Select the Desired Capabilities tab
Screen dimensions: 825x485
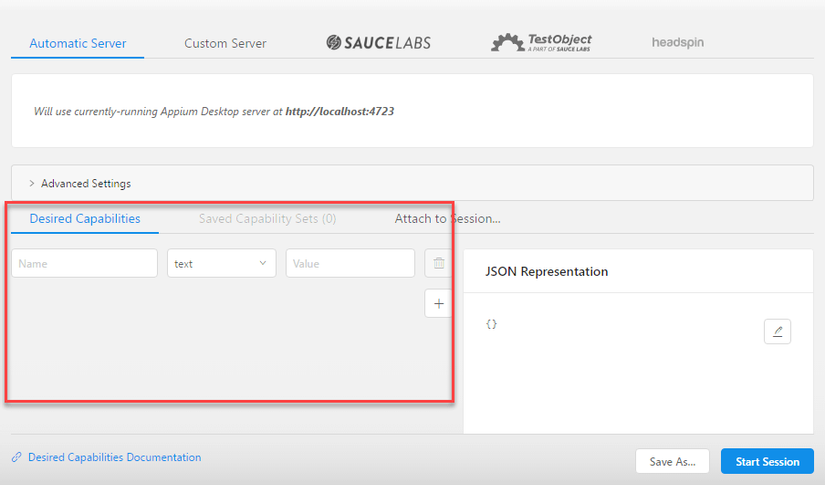pyautogui.click(x=85, y=219)
